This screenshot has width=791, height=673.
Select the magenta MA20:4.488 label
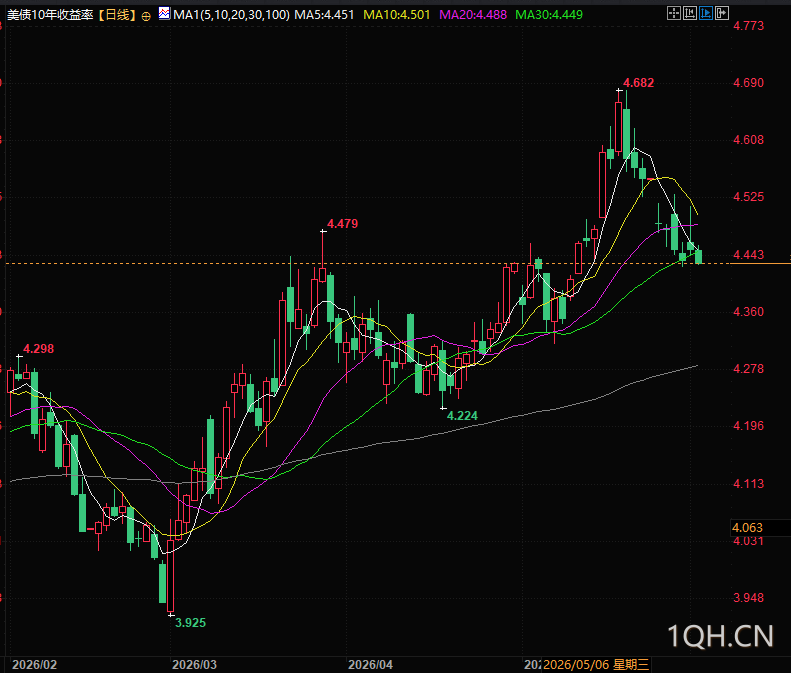click(473, 15)
